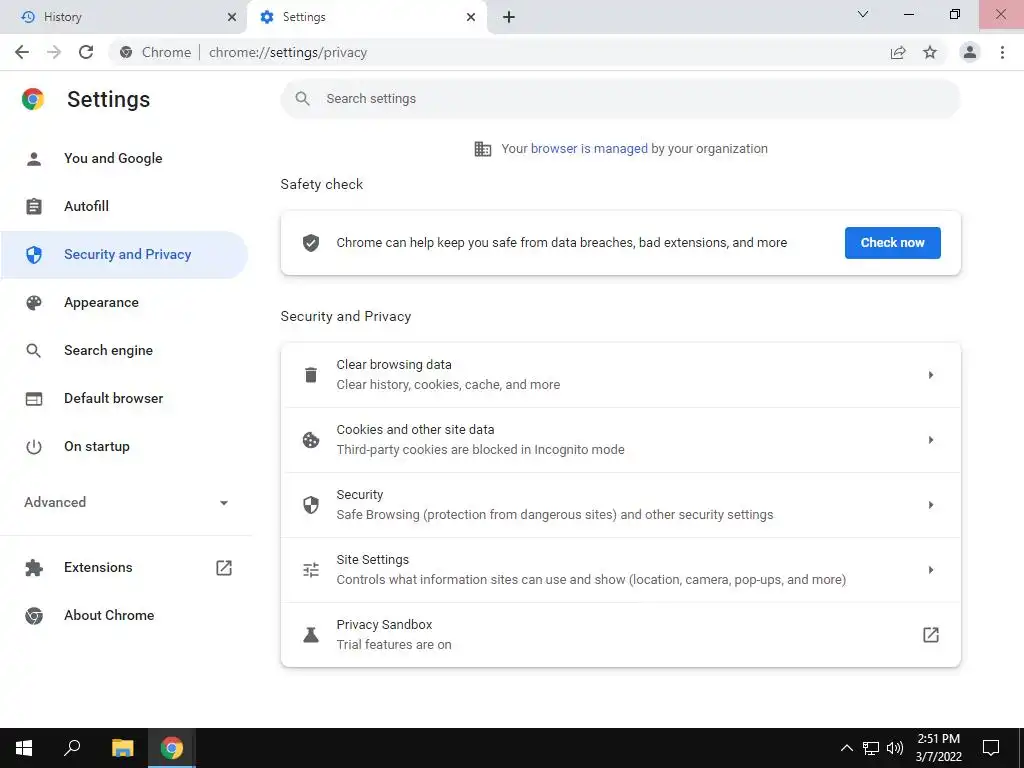
Task: Bookmark this tab with the star icon
Action: point(930,52)
